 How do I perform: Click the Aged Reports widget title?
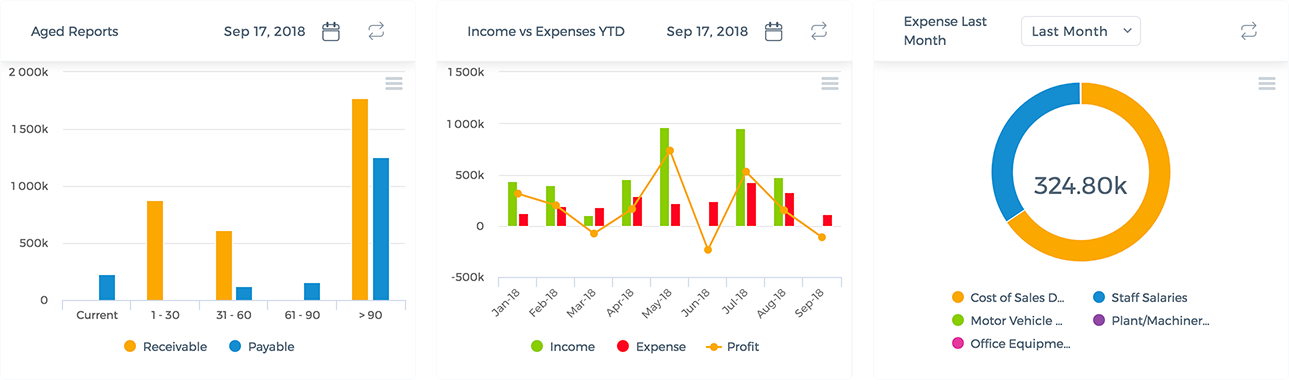[x=75, y=31]
